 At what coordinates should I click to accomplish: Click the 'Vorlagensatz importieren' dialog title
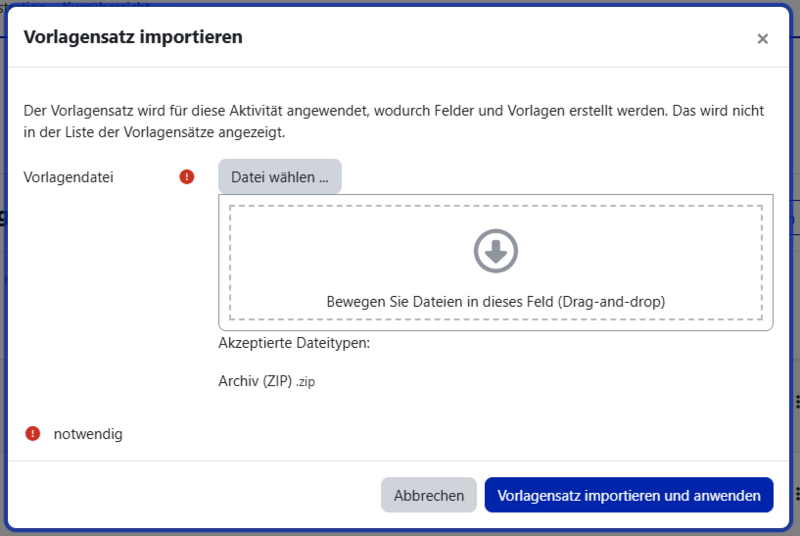(133, 38)
